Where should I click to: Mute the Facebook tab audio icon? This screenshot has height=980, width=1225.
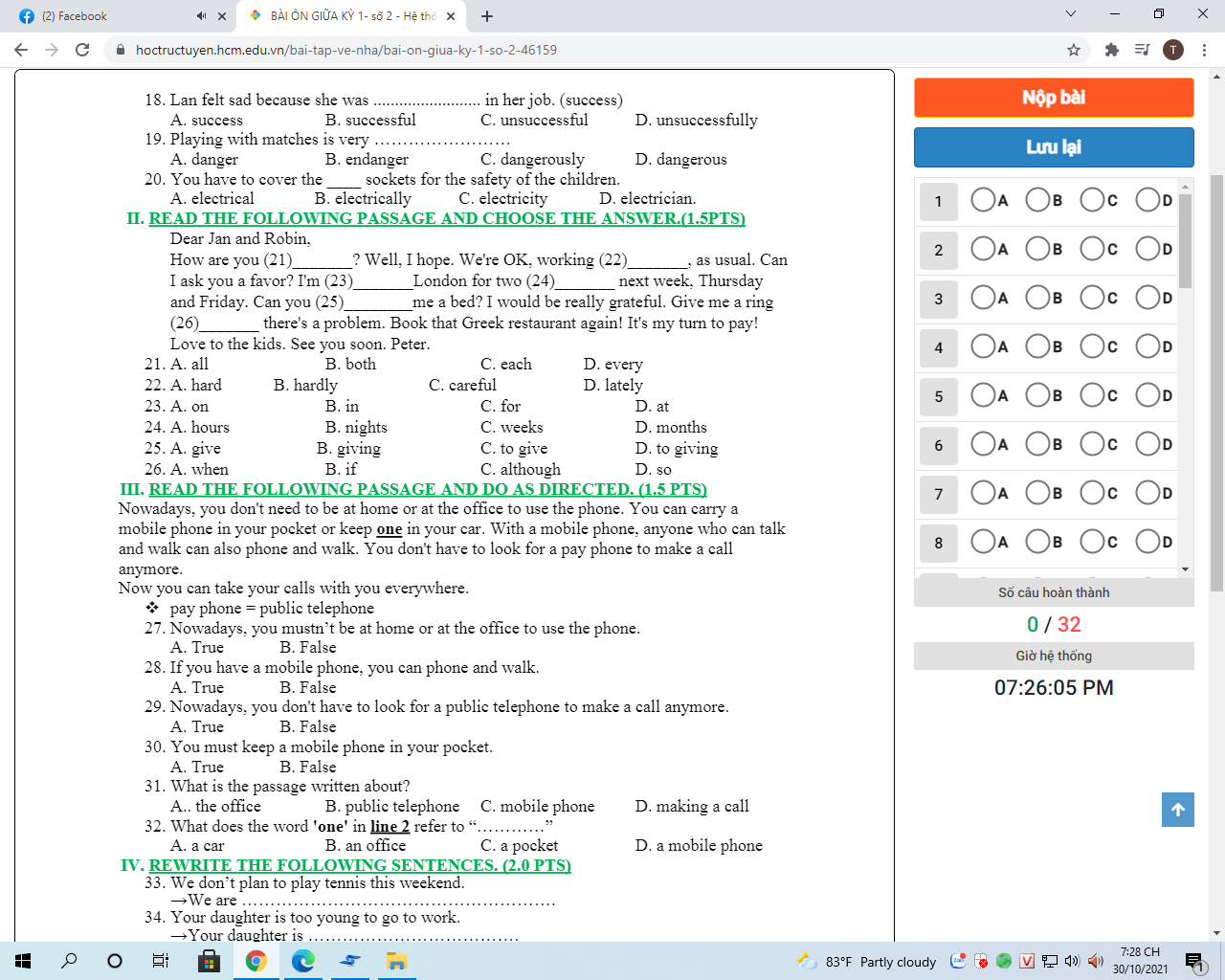click(x=201, y=16)
